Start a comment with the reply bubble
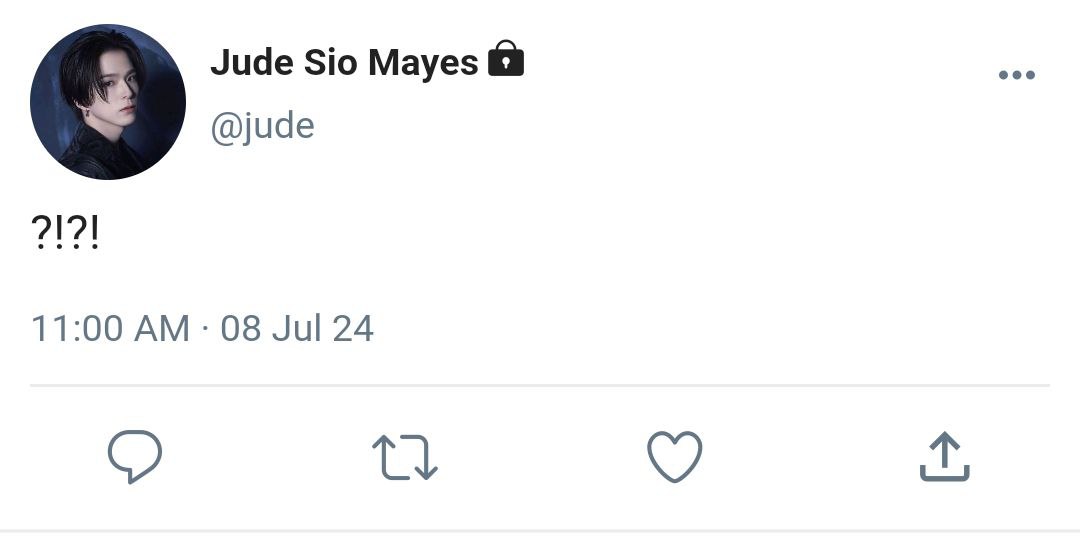The image size is (1080, 549). (x=135, y=456)
